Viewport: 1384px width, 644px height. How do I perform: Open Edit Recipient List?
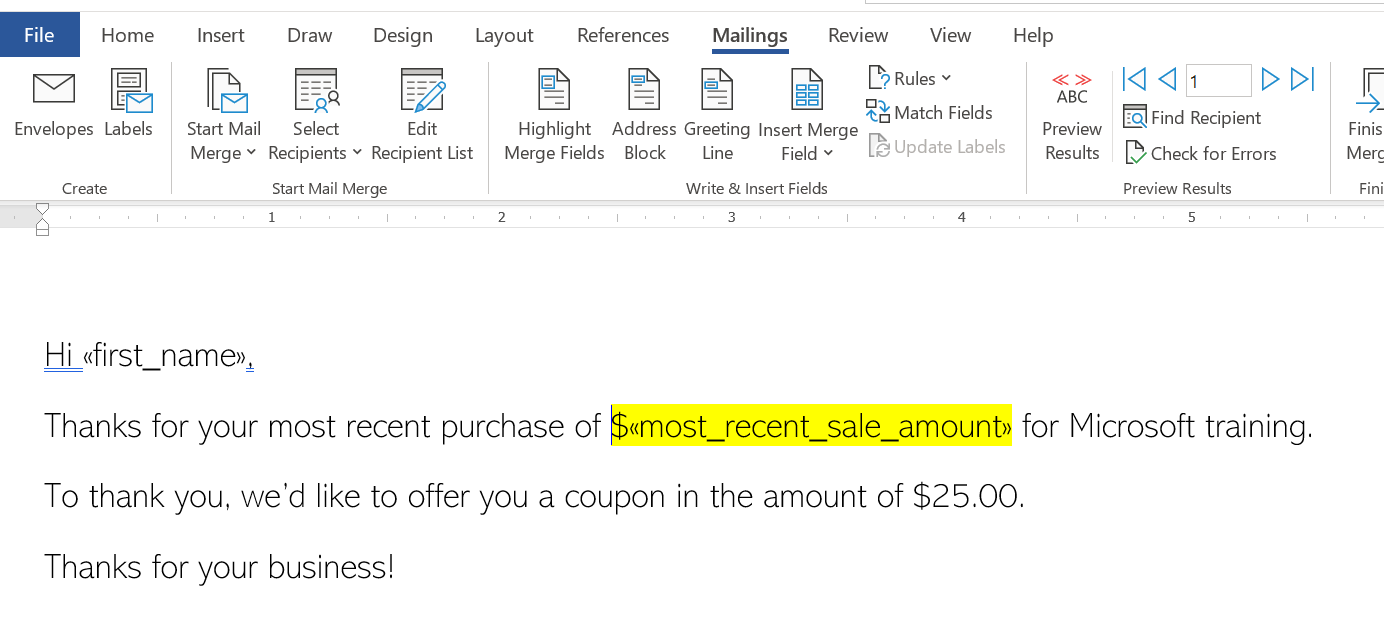tap(422, 90)
